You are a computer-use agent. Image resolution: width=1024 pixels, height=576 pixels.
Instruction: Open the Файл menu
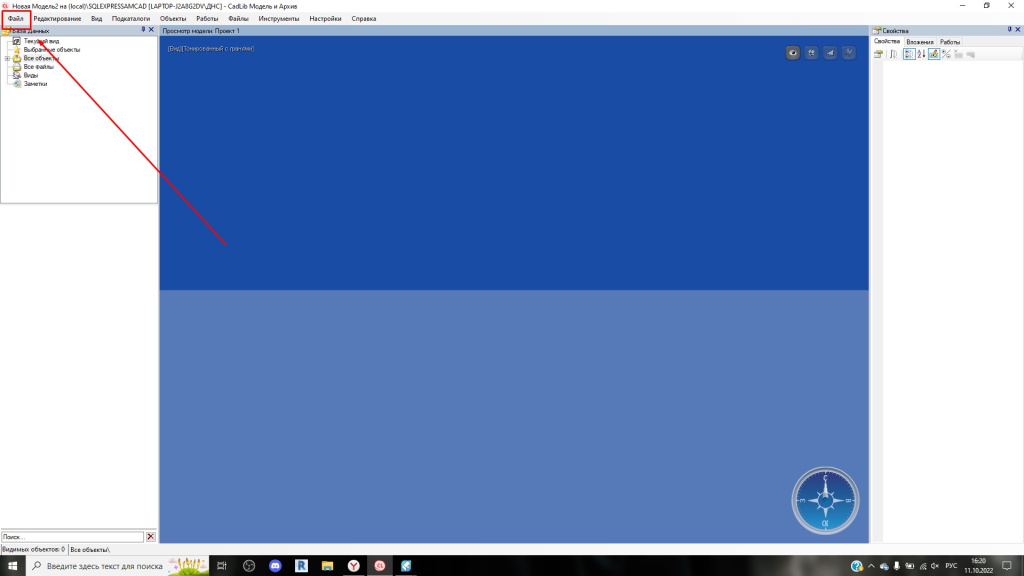(x=16, y=19)
